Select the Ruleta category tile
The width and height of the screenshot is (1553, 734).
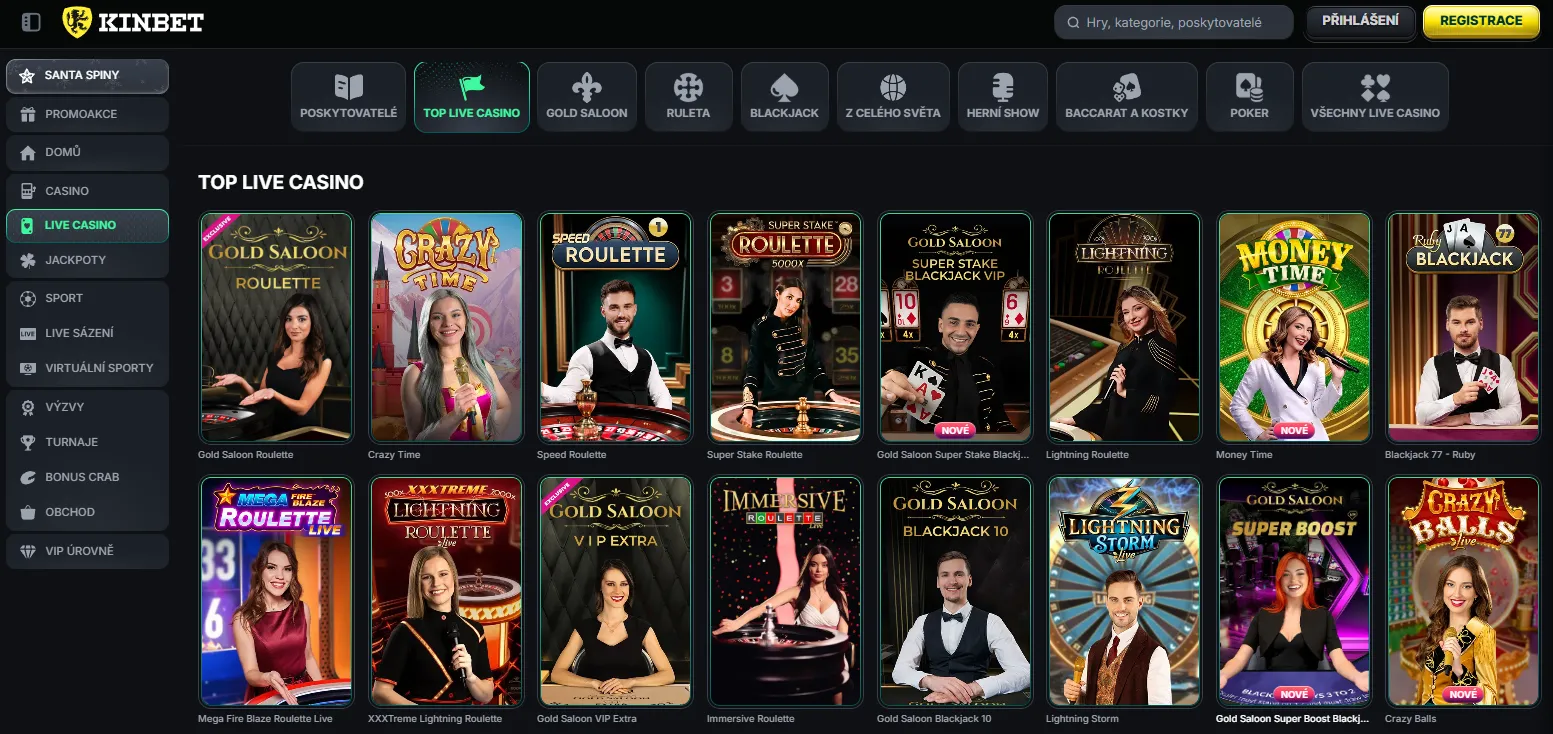coord(688,96)
